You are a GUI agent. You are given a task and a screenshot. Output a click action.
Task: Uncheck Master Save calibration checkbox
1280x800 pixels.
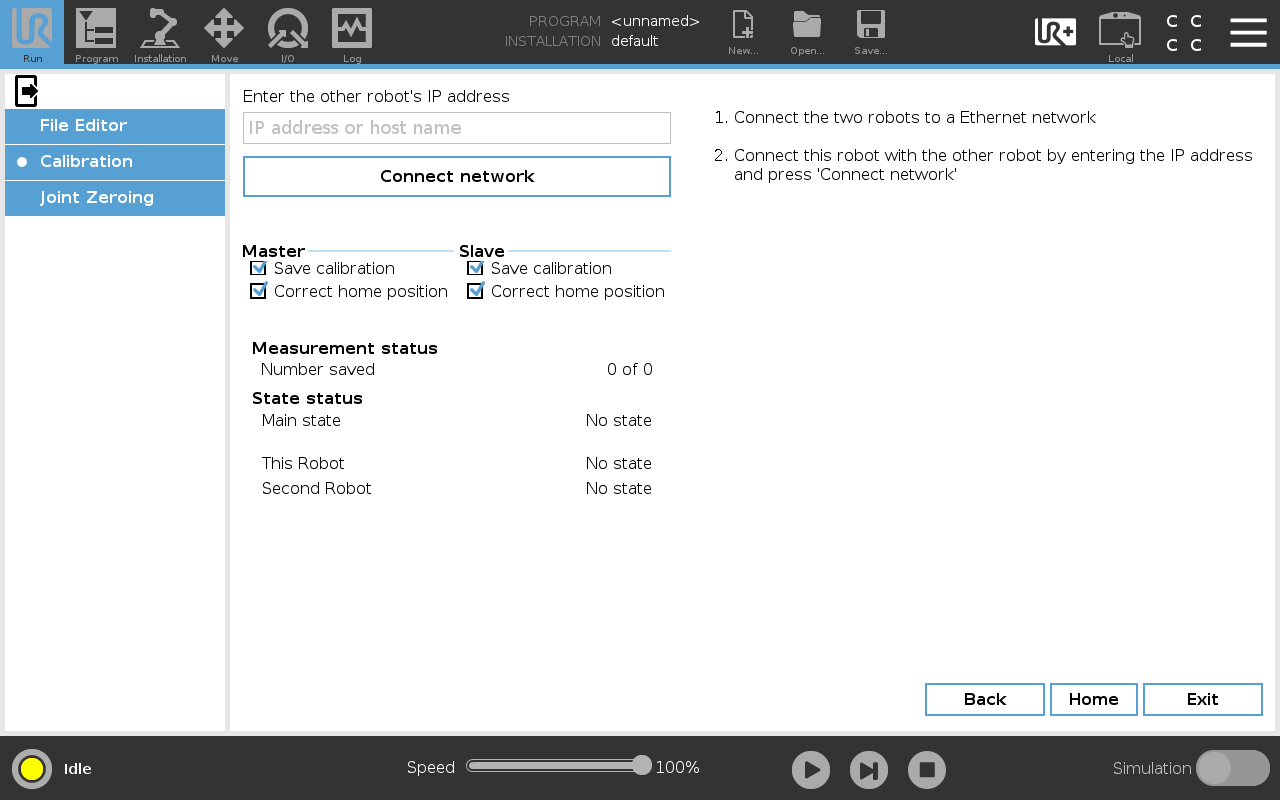tap(258, 268)
